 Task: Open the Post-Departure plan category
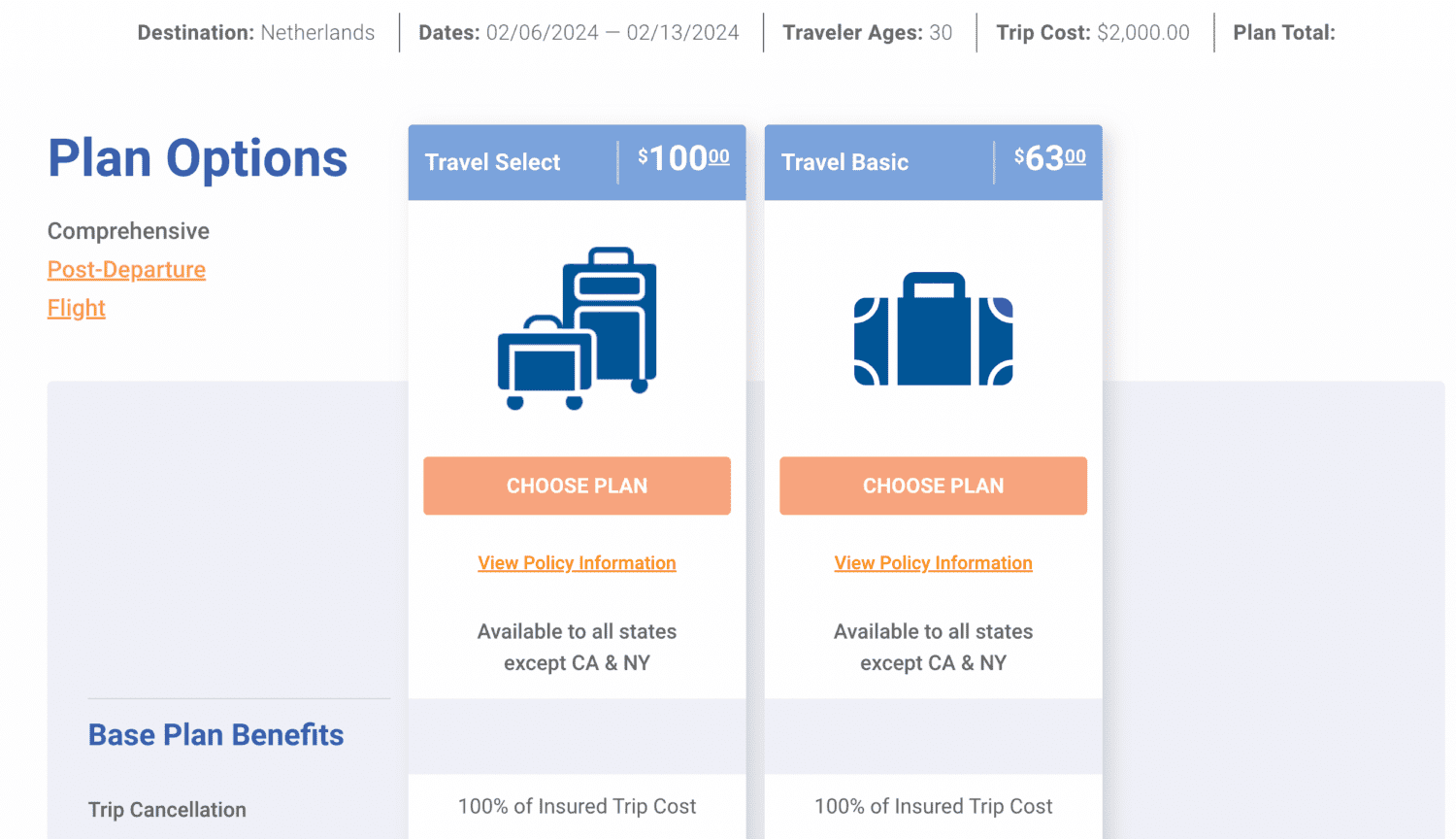tap(126, 269)
